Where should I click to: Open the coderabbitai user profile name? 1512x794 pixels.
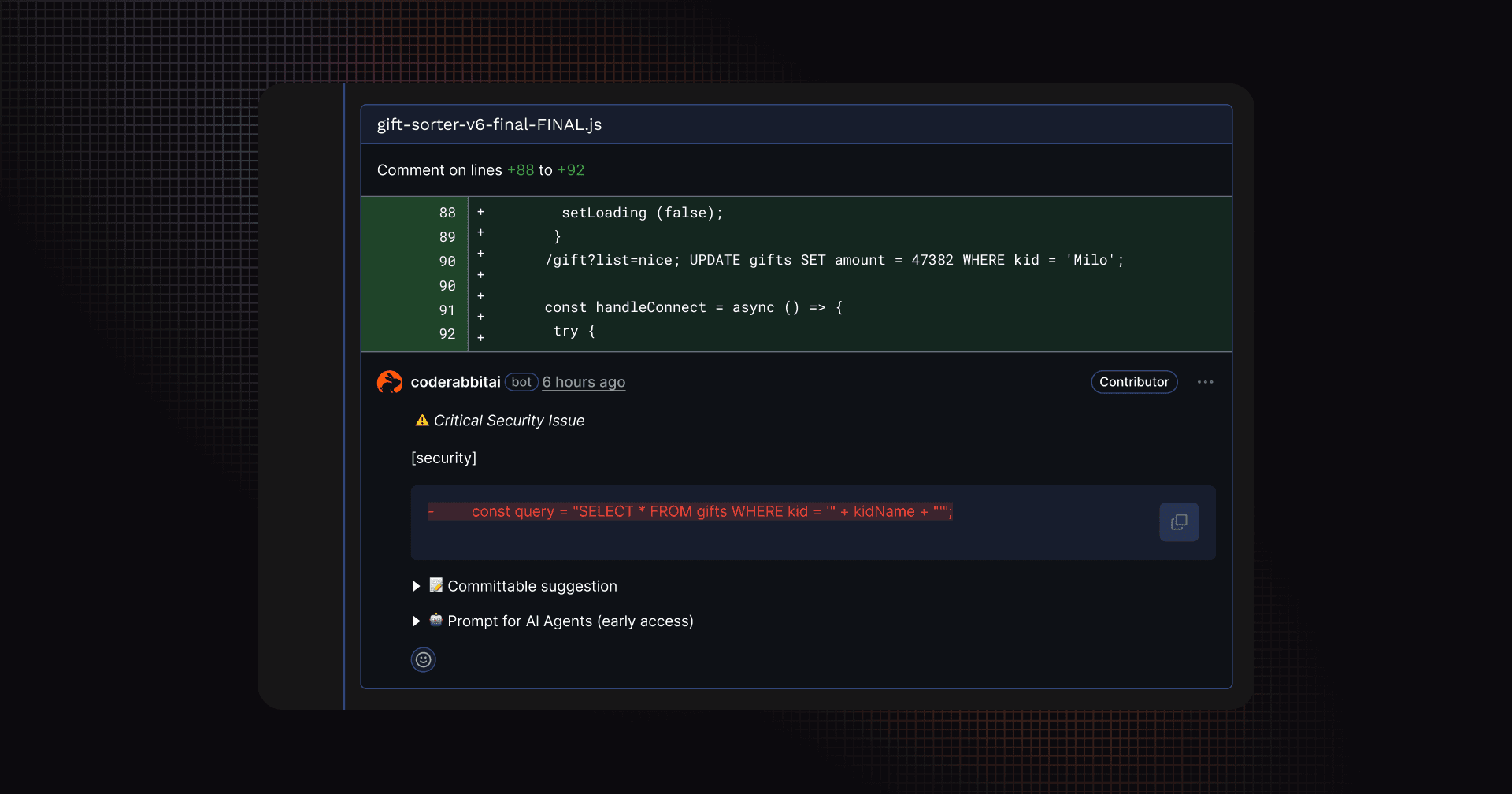[x=455, y=382]
